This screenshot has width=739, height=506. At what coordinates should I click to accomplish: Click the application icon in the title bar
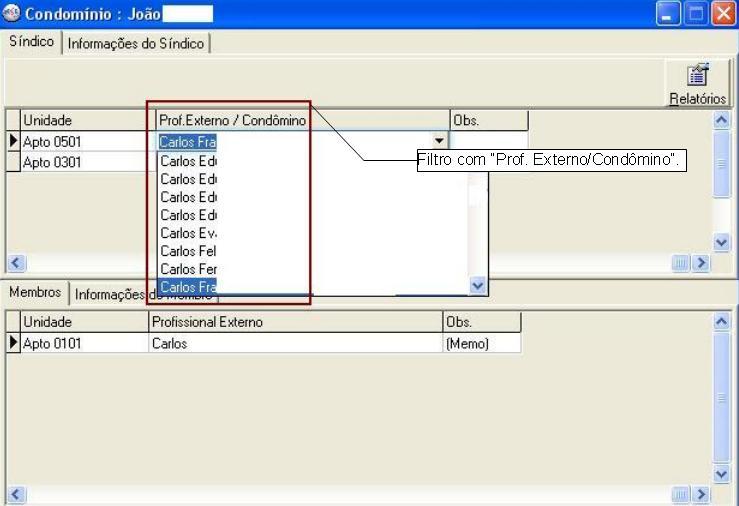click(12, 14)
